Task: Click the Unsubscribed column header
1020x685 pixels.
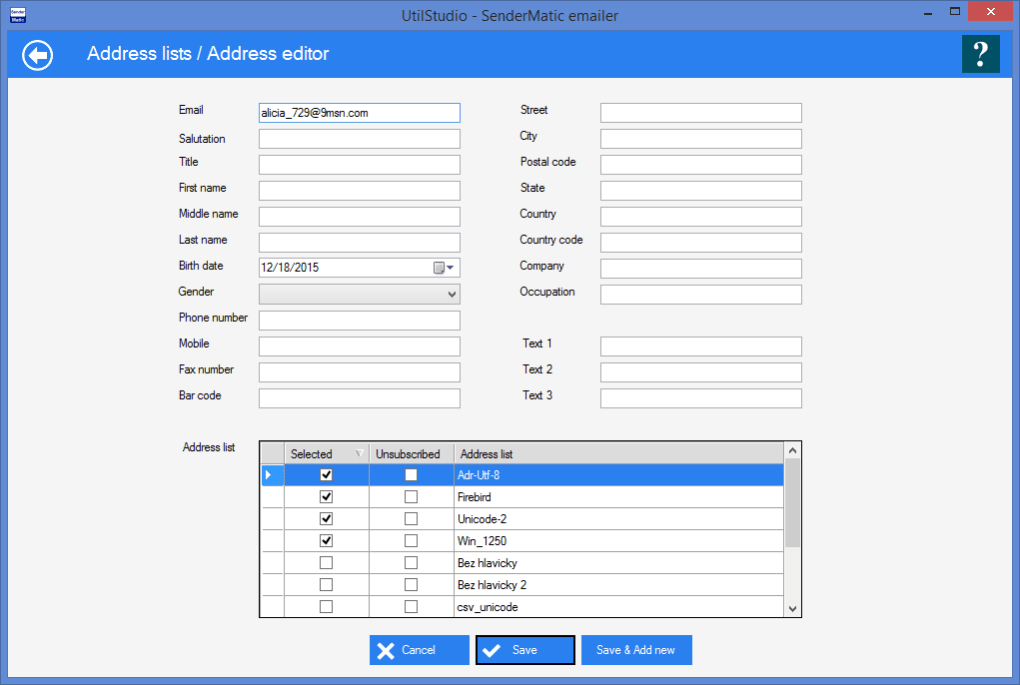Action: point(408,454)
